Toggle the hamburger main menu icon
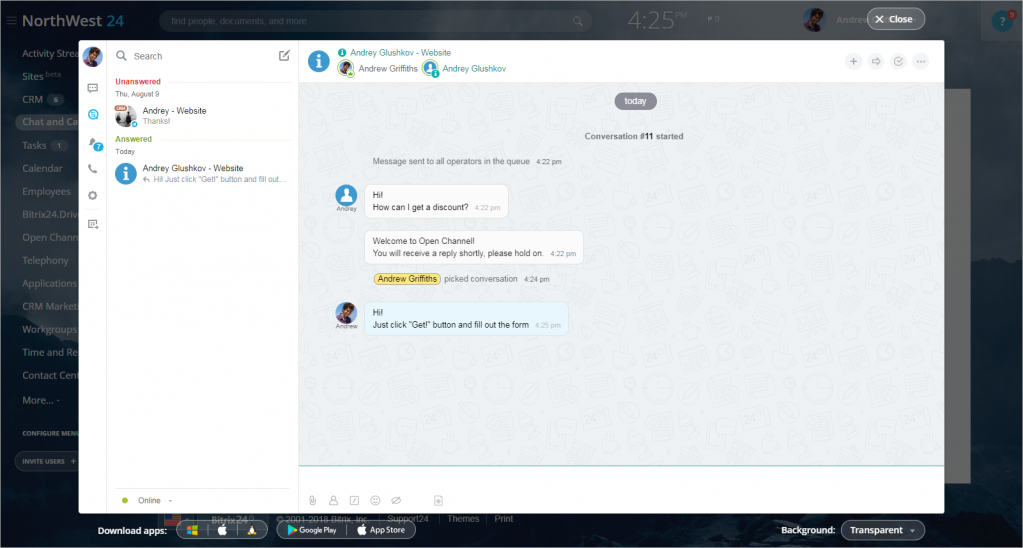 point(11,21)
